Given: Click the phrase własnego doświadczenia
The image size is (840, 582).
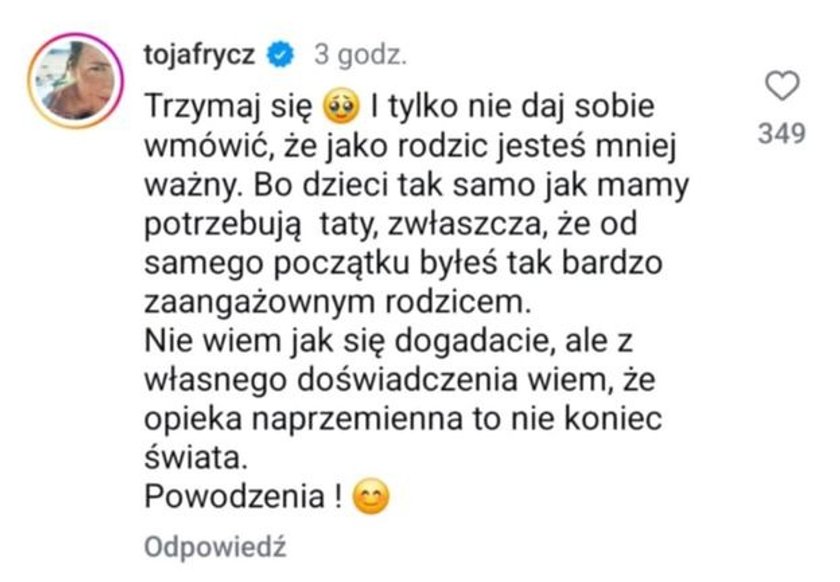Looking at the screenshot, I should [331, 380].
